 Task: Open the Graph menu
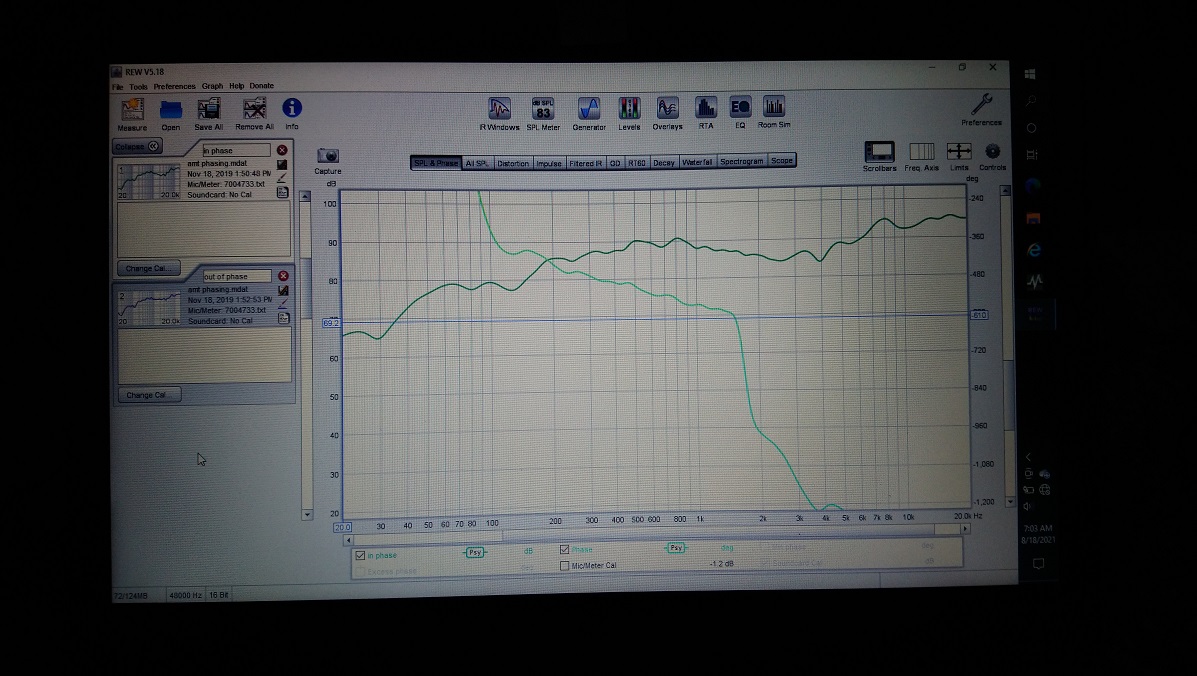(x=212, y=86)
